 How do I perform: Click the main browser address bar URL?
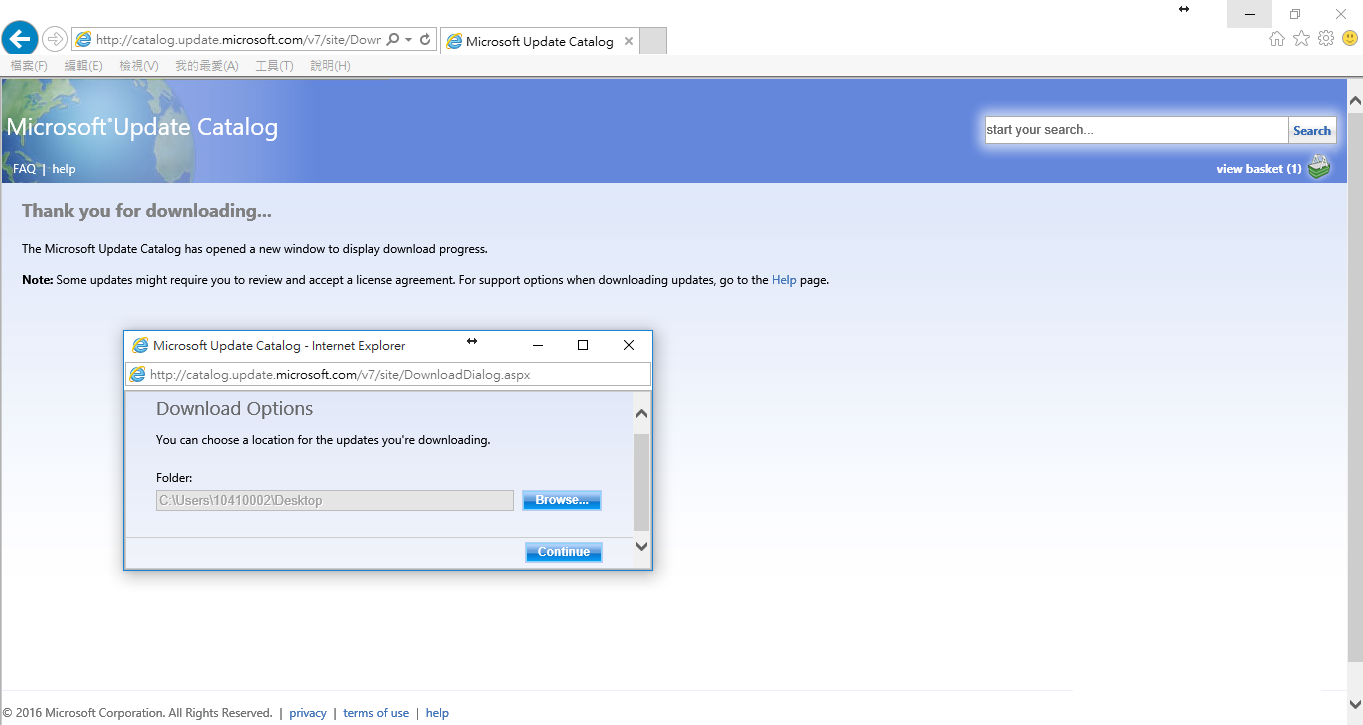pos(238,40)
